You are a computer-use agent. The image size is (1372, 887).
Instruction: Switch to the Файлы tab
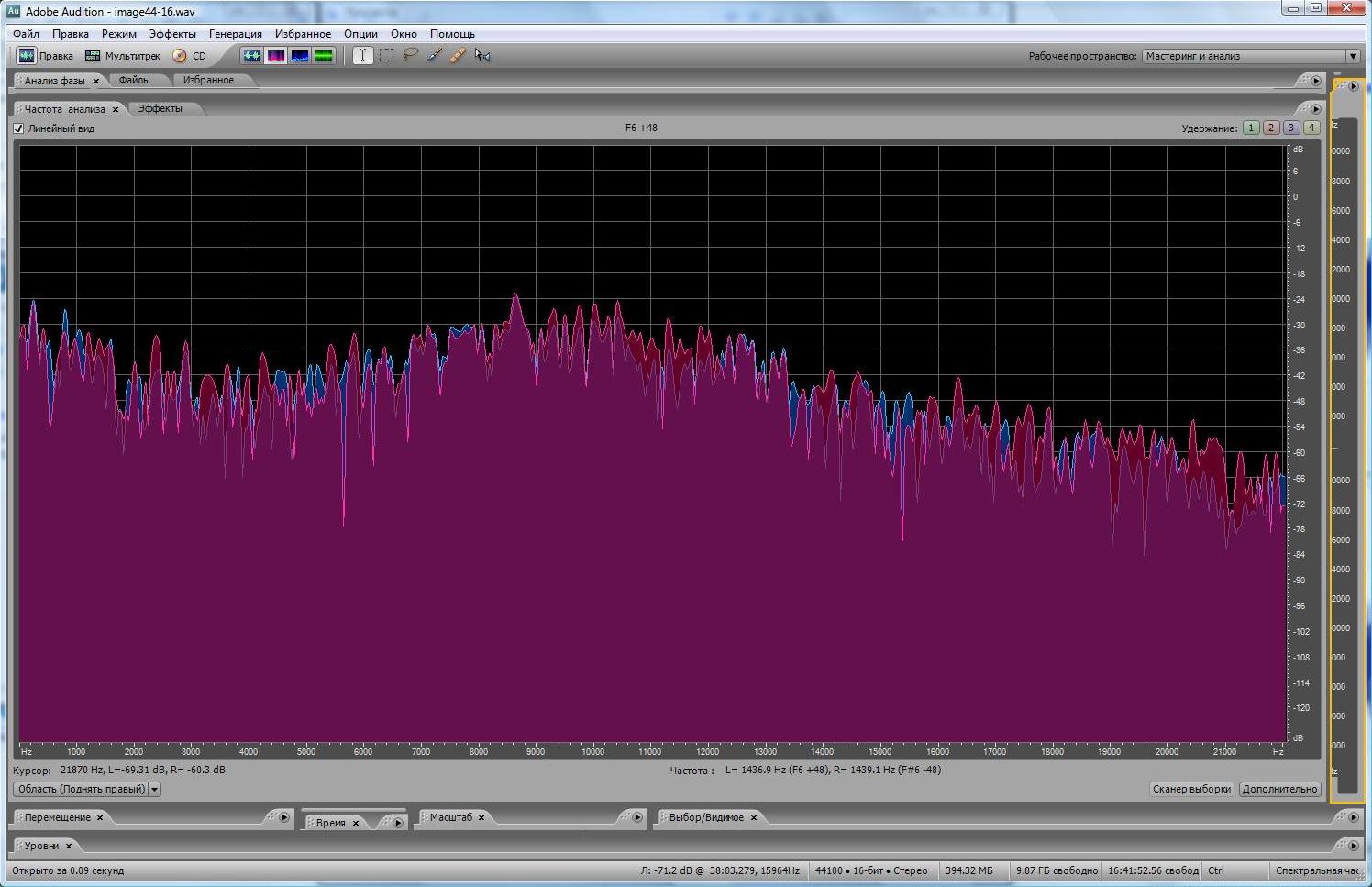[134, 81]
